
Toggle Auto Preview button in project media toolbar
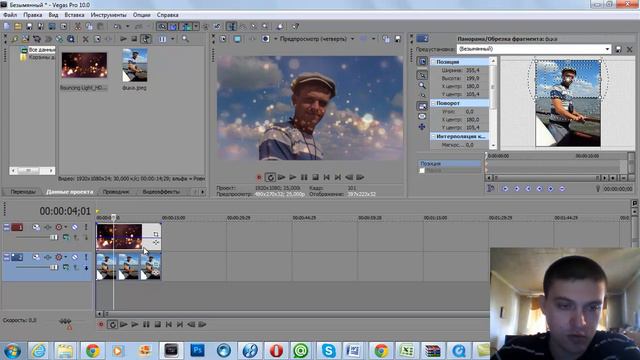click(146, 39)
